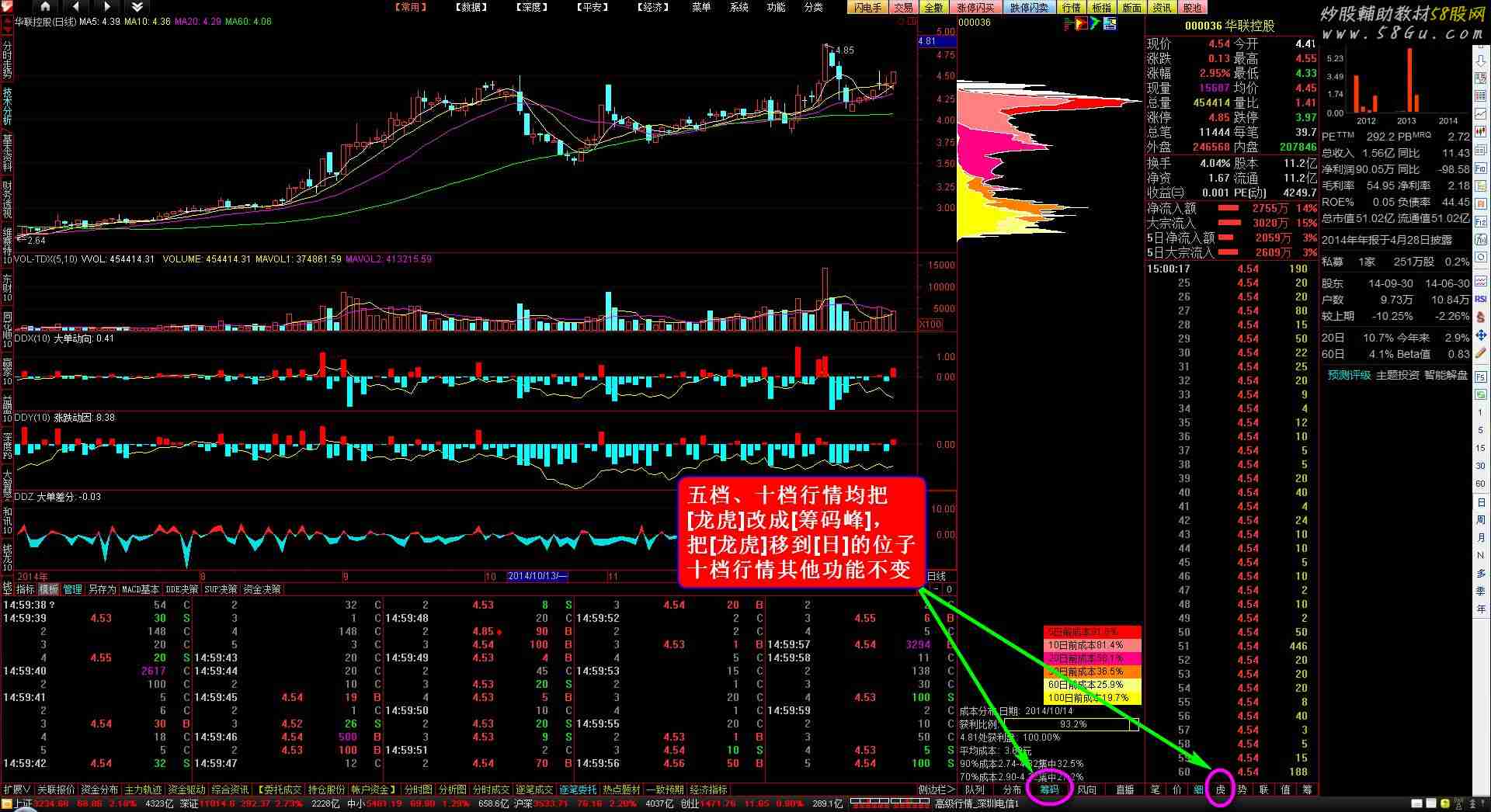Click the 模板 template button

[x=49, y=589]
